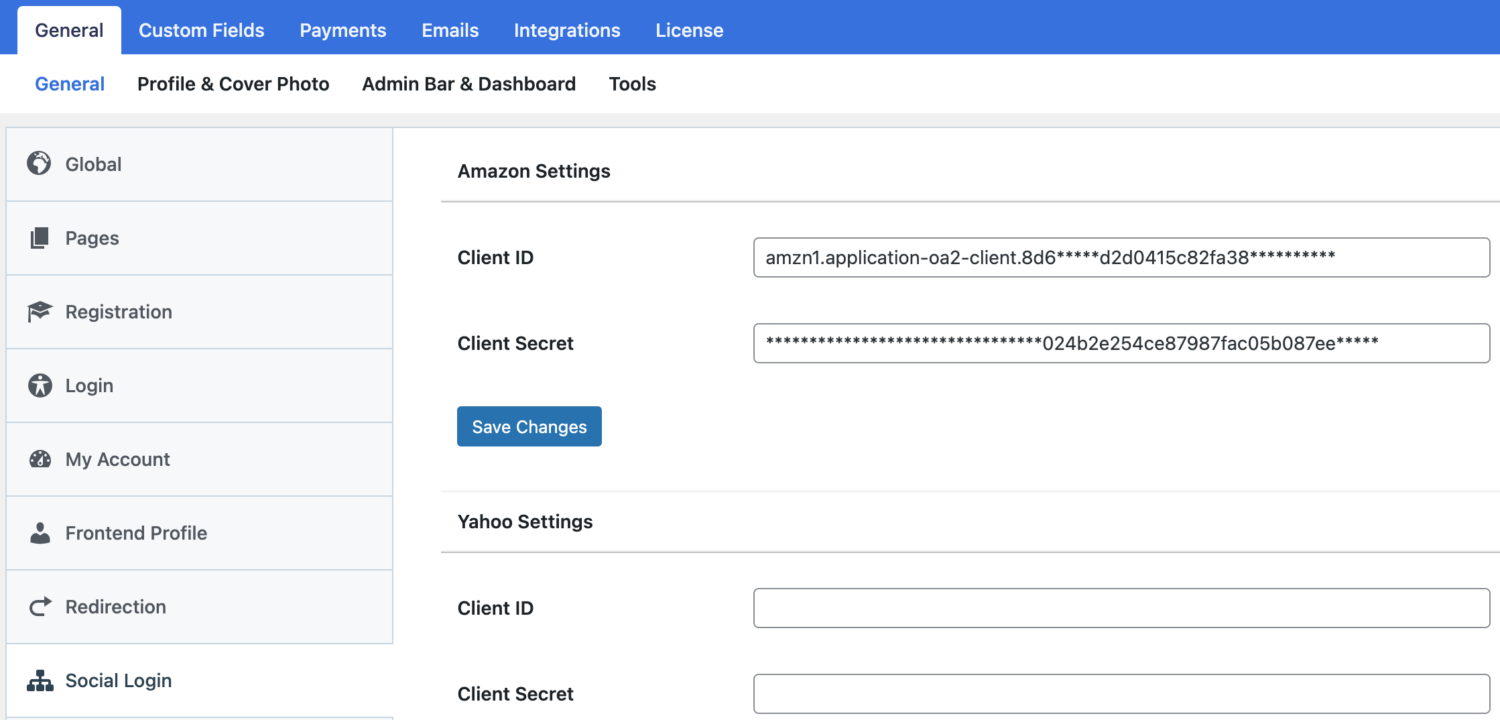Click the Social Login sitemap icon
Viewport: 1500px width, 720px height.
pyautogui.click(x=39, y=681)
